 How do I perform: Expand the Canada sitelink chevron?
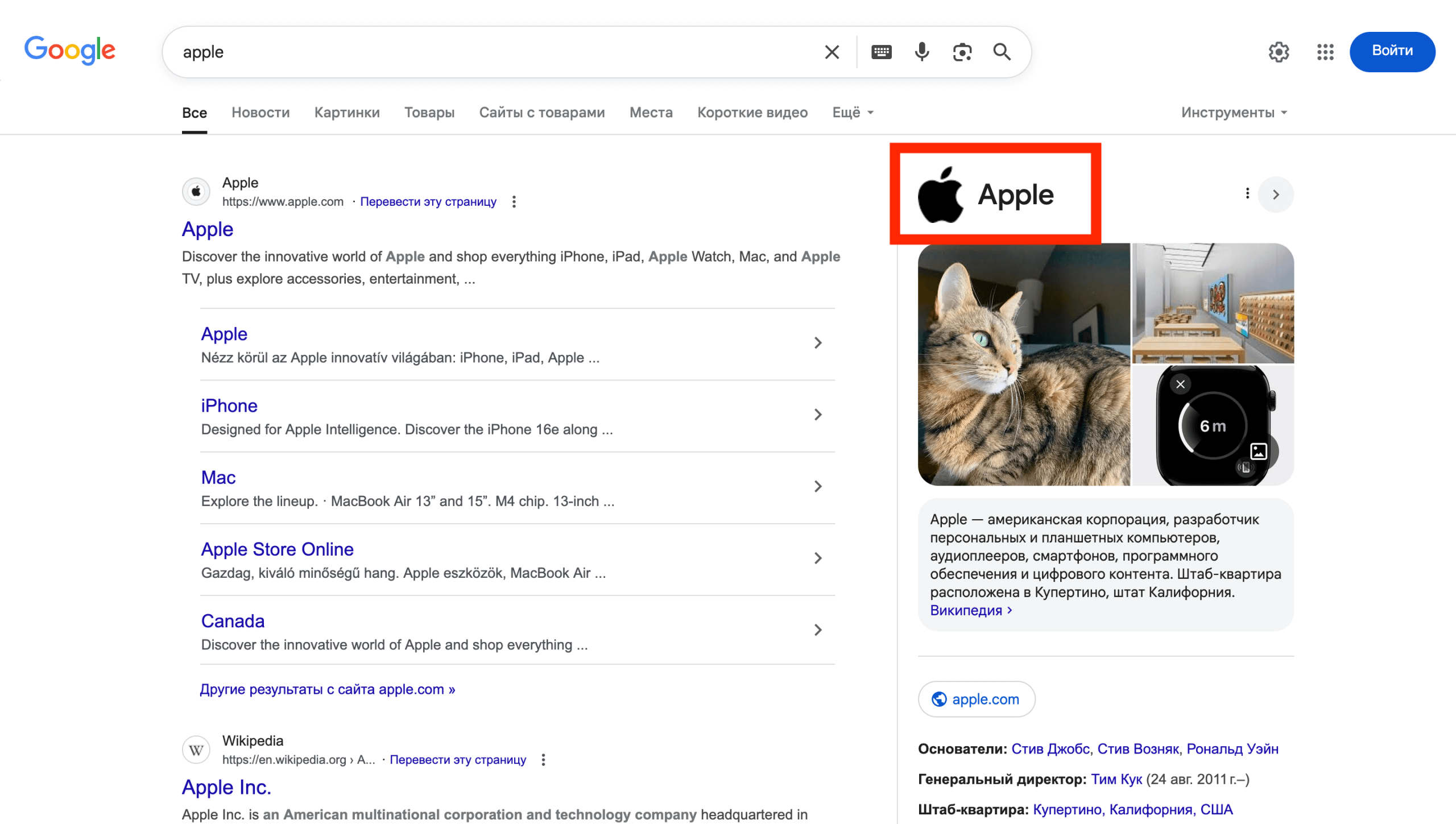(x=818, y=630)
